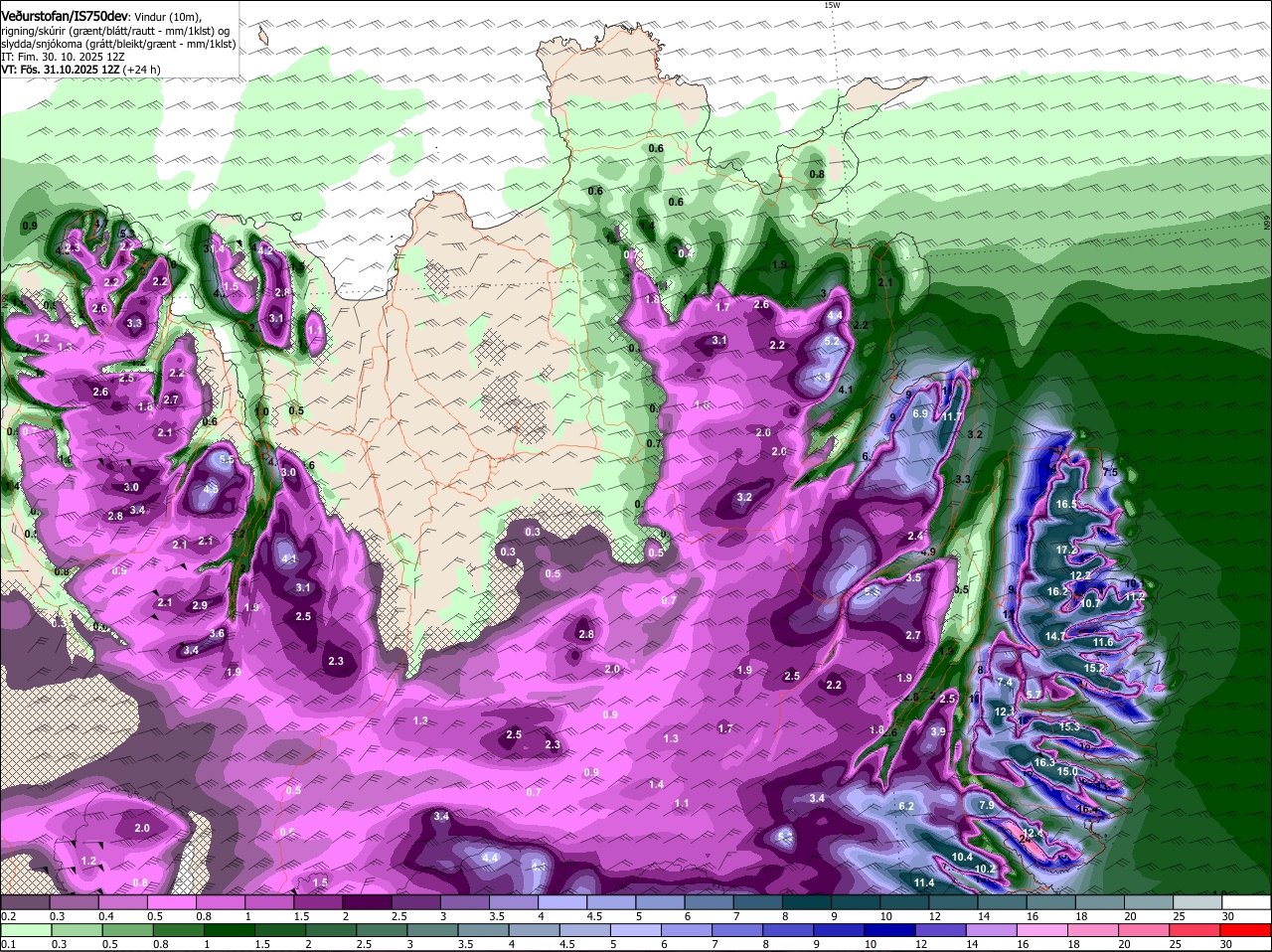This screenshot has height=952, width=1272.
Task: Select the 17.2 precipitation value
Action: [x=1066, y=550]
